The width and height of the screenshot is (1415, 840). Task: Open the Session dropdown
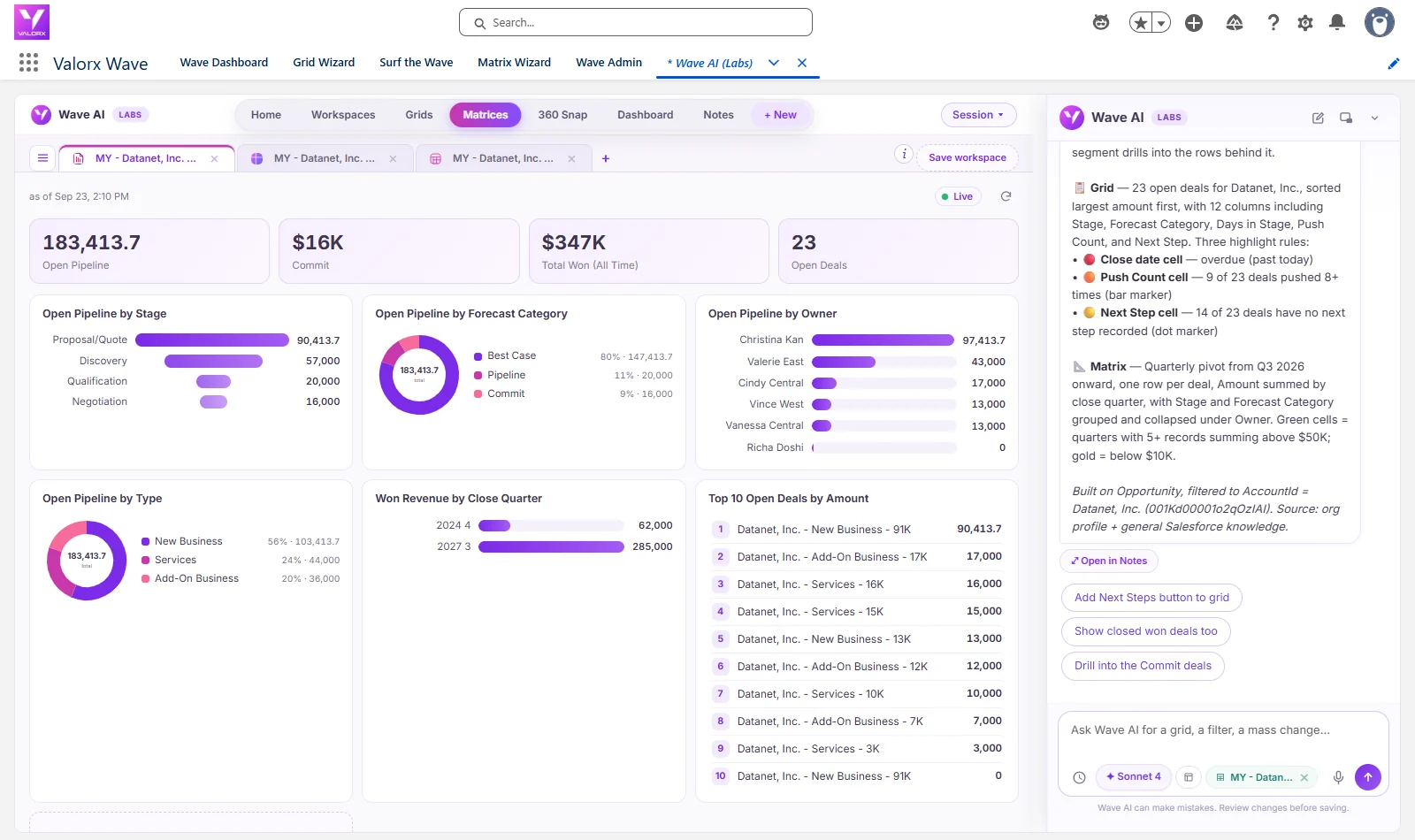click(x=978, y=115)
